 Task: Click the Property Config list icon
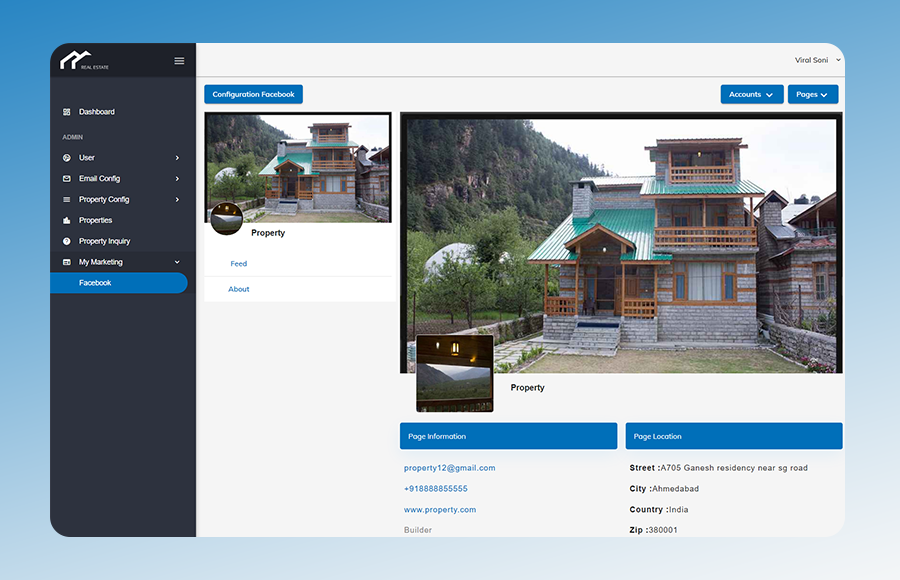coord(67,200)
